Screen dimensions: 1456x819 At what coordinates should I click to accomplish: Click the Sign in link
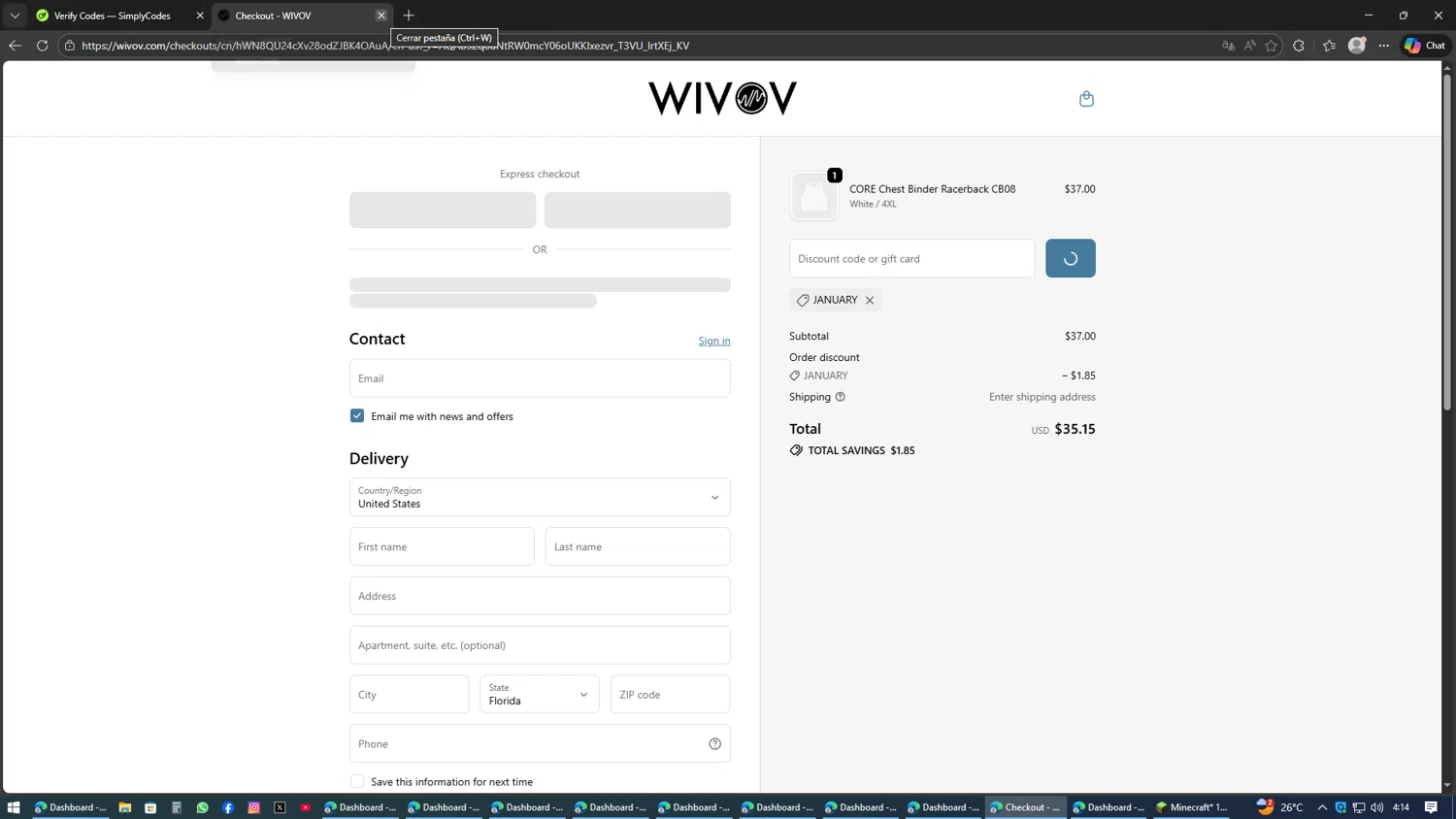click(714, 341)
